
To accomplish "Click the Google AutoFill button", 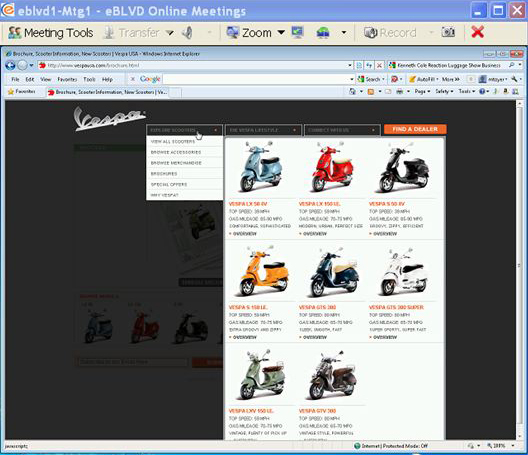I will (x=424, y=79).
